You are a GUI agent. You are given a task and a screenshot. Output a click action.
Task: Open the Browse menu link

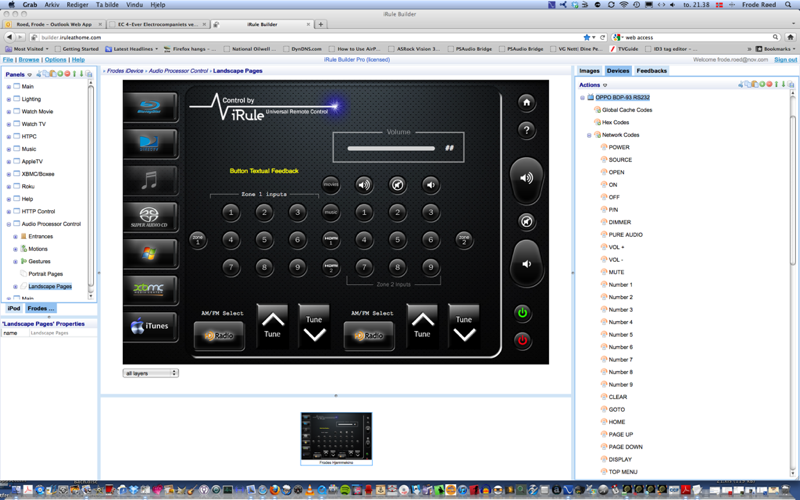(29, 60)
